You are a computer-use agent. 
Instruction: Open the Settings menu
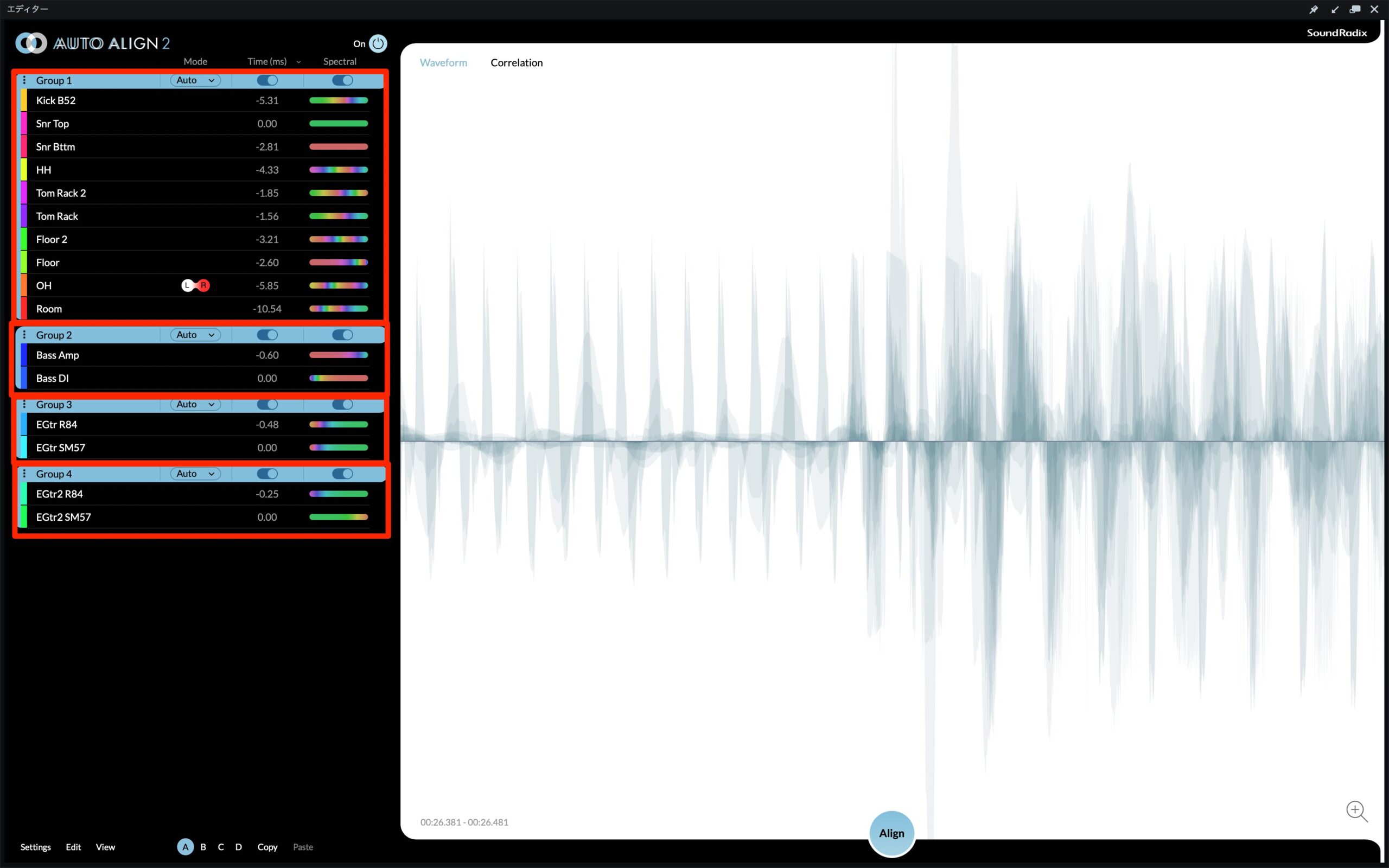tap(36, 847)
